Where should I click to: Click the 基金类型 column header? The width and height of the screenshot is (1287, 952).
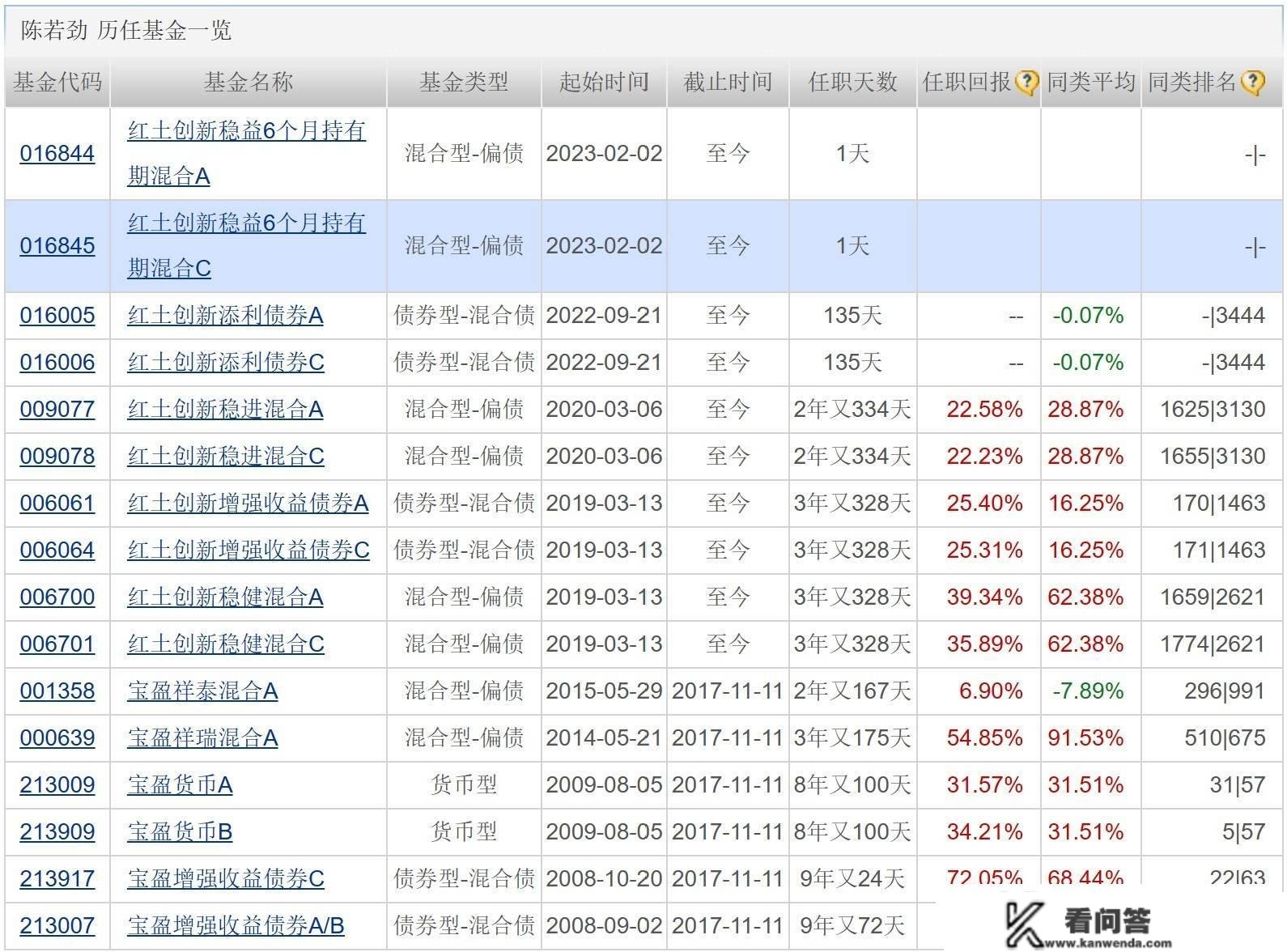[464, 82]
